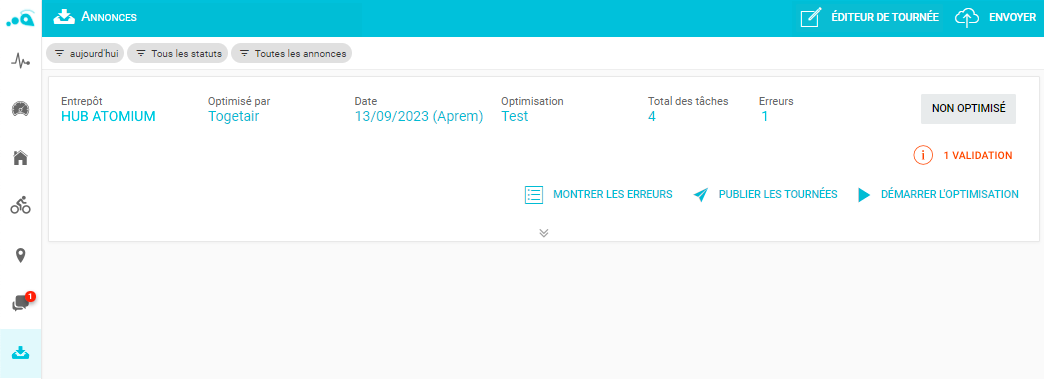This screenshot has width=1044, height=379.
Task: Open the HUB ATOMIUM warehouse link
Action: (108, 117)
